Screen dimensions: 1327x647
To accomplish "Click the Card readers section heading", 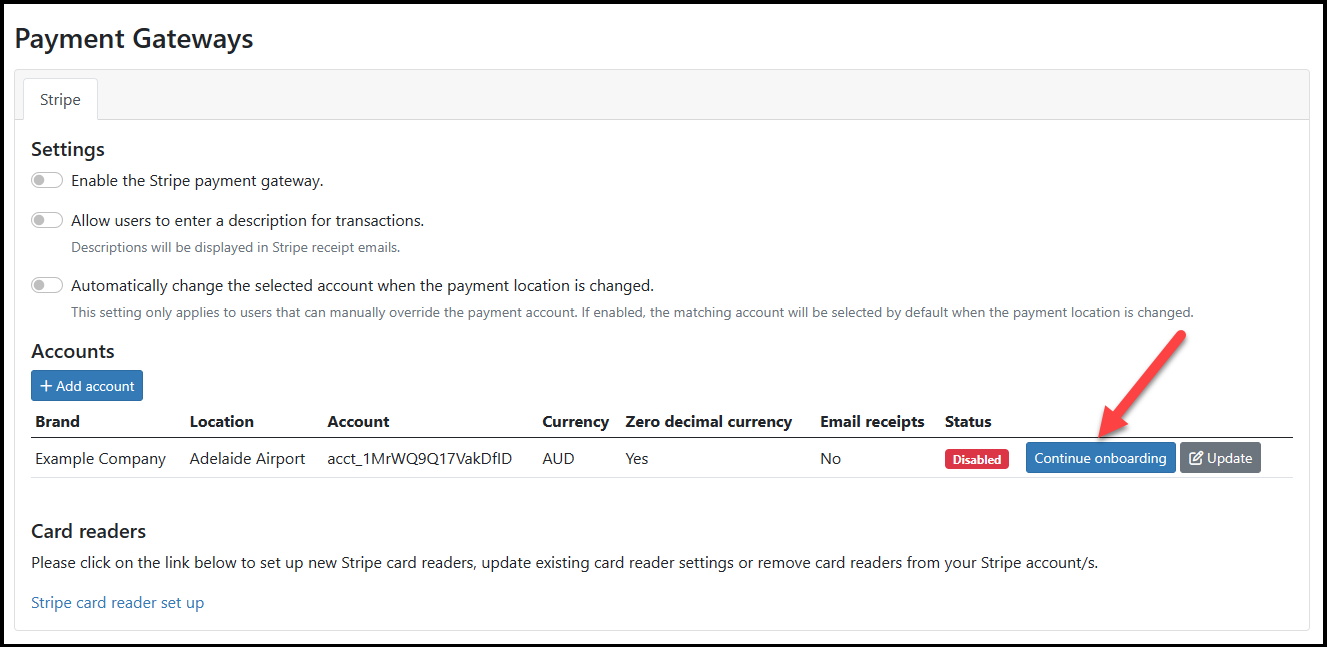I will point(88,531).
